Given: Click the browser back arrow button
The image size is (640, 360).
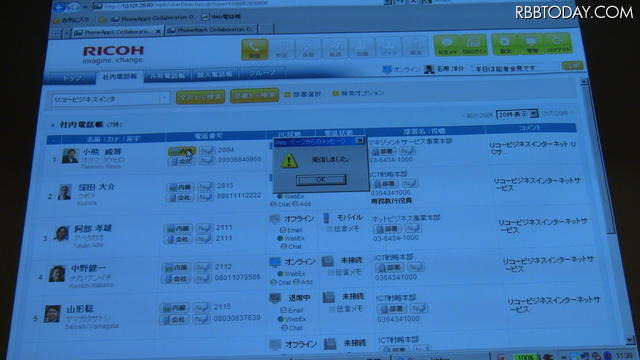Looking at the screenshot, I should click(60, 7).
